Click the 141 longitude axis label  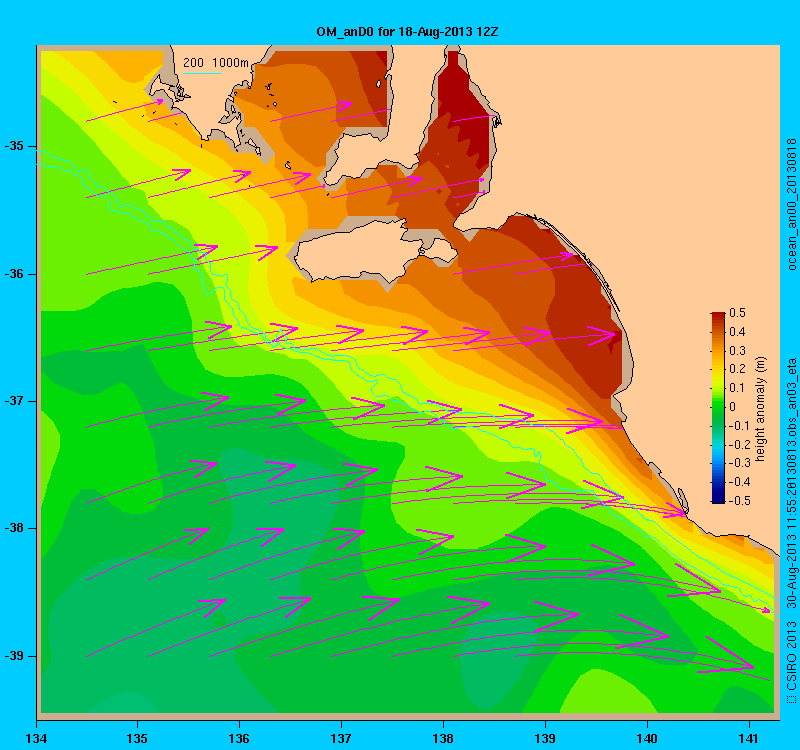coord(749,739)
